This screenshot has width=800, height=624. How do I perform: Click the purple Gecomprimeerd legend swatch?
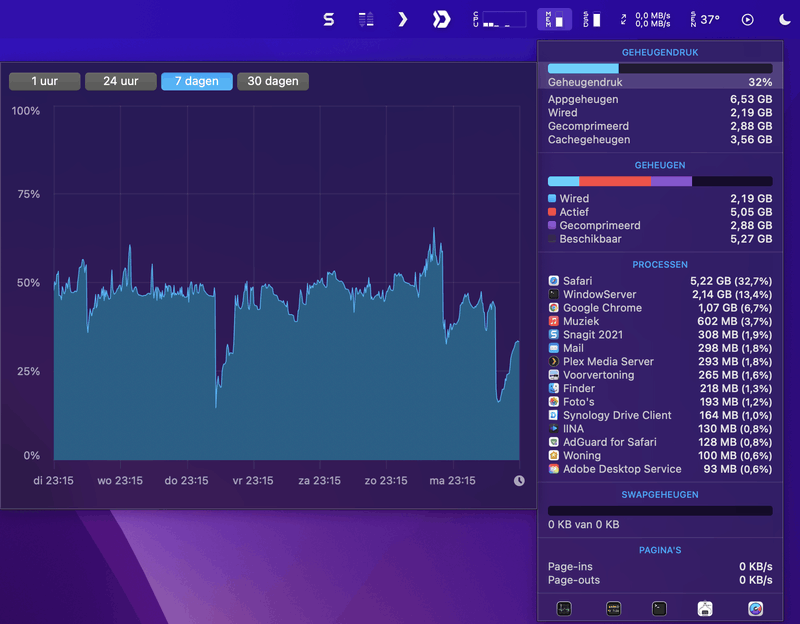coord(552,225)
